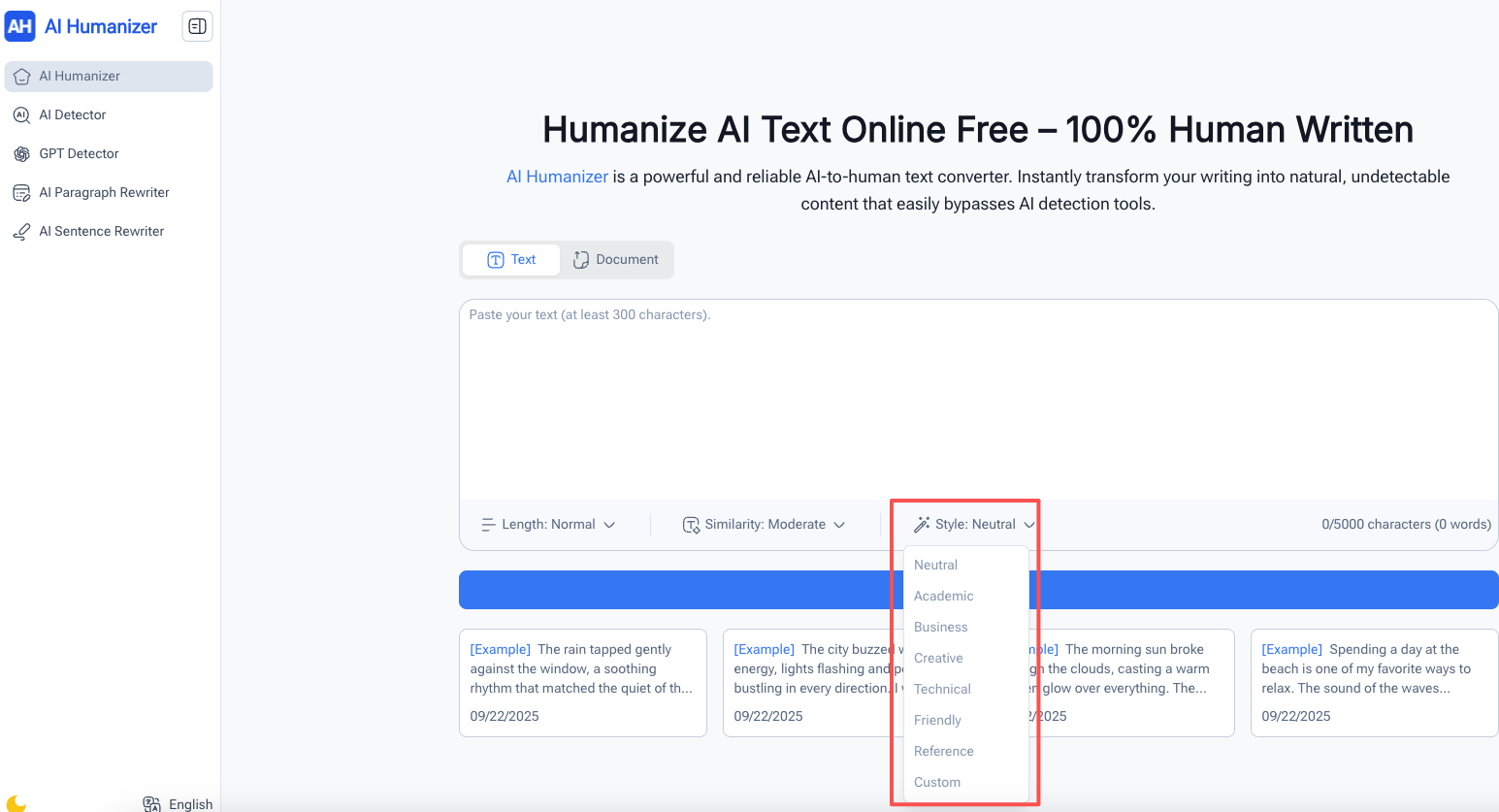Click the language translate icon
The image size is (1499, 812).
coord(151,804)
